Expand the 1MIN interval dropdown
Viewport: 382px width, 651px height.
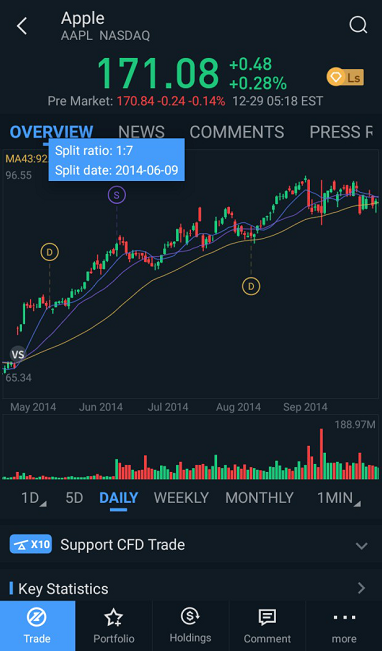339,497
